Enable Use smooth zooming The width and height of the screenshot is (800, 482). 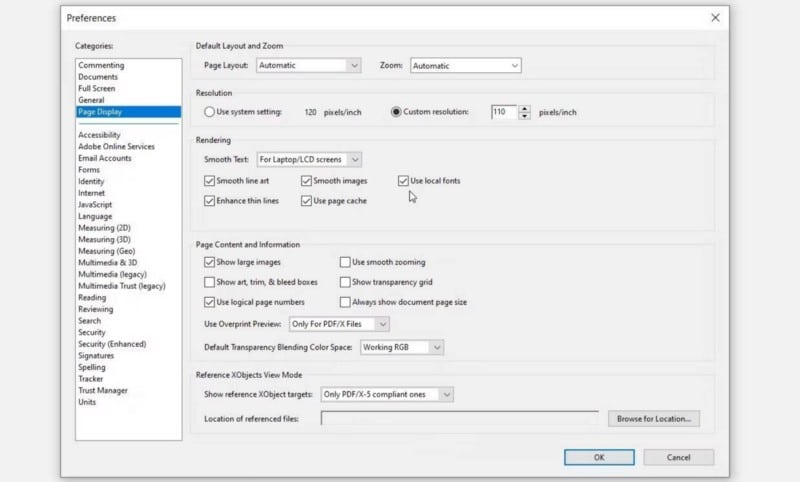click(345, 262)
